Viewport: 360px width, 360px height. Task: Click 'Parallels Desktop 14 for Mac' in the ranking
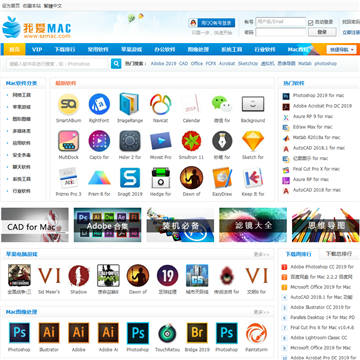click(x=322, y=317)
